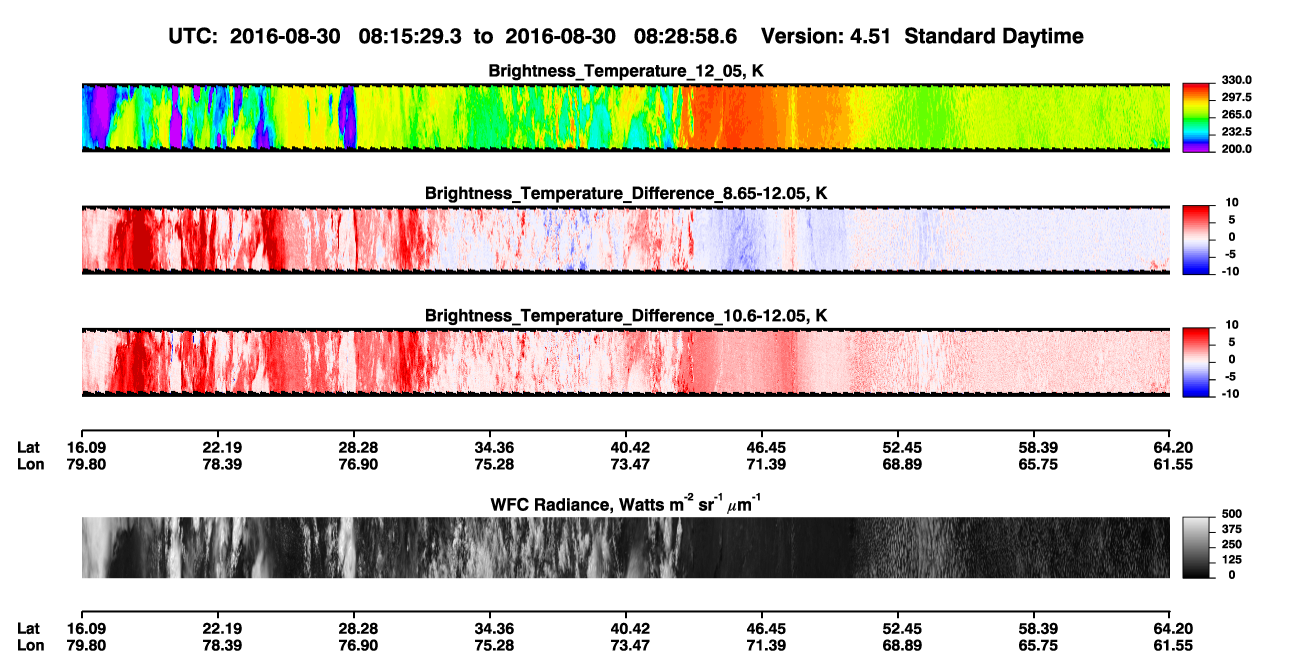This screenshot has width=1300, height=667.
Task: Click the 'UTC:' label in the header
Action: (x=194, y=36)
